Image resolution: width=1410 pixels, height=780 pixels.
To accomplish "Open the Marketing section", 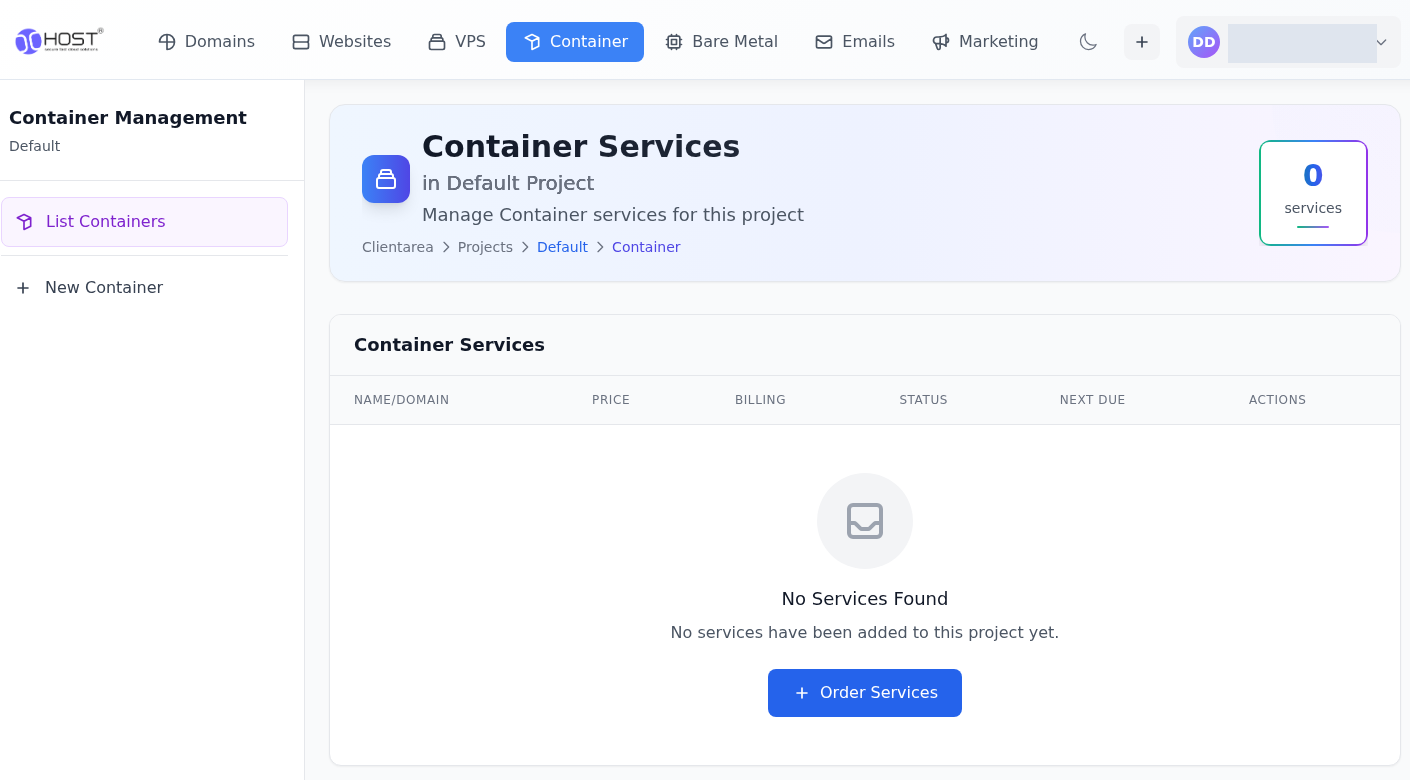I will [x=985, y=42].
